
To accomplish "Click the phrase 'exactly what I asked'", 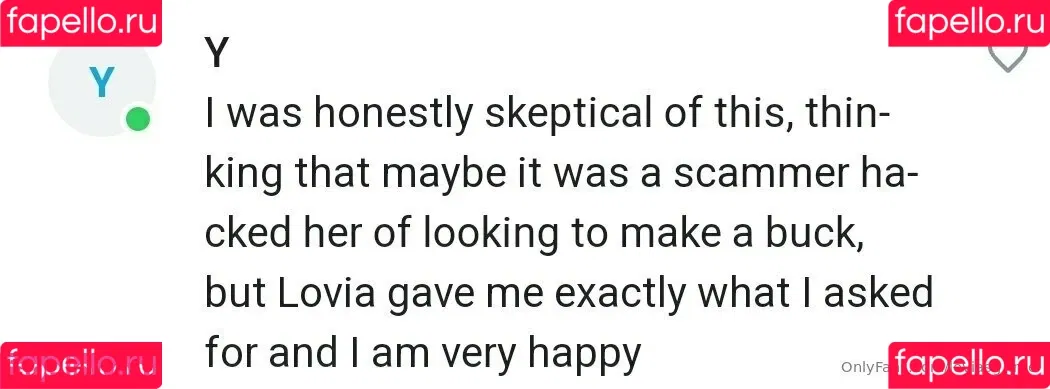I will [x=743, y=293].
